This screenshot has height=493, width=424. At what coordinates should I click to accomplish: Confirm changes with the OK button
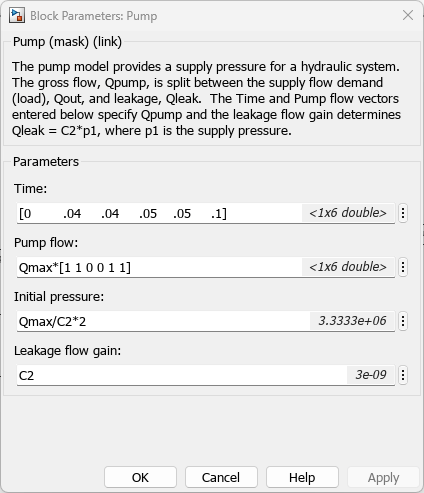(140, 477)
